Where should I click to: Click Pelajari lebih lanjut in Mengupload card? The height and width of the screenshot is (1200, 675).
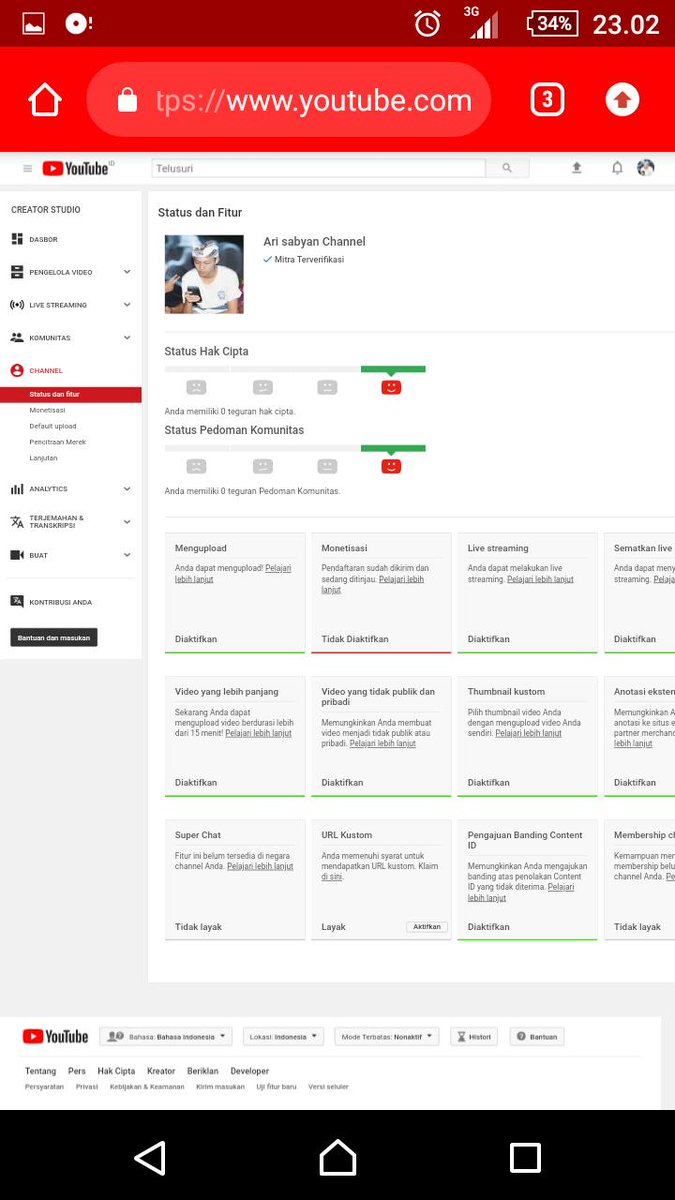pyautogui.click(x=235, y=573)
